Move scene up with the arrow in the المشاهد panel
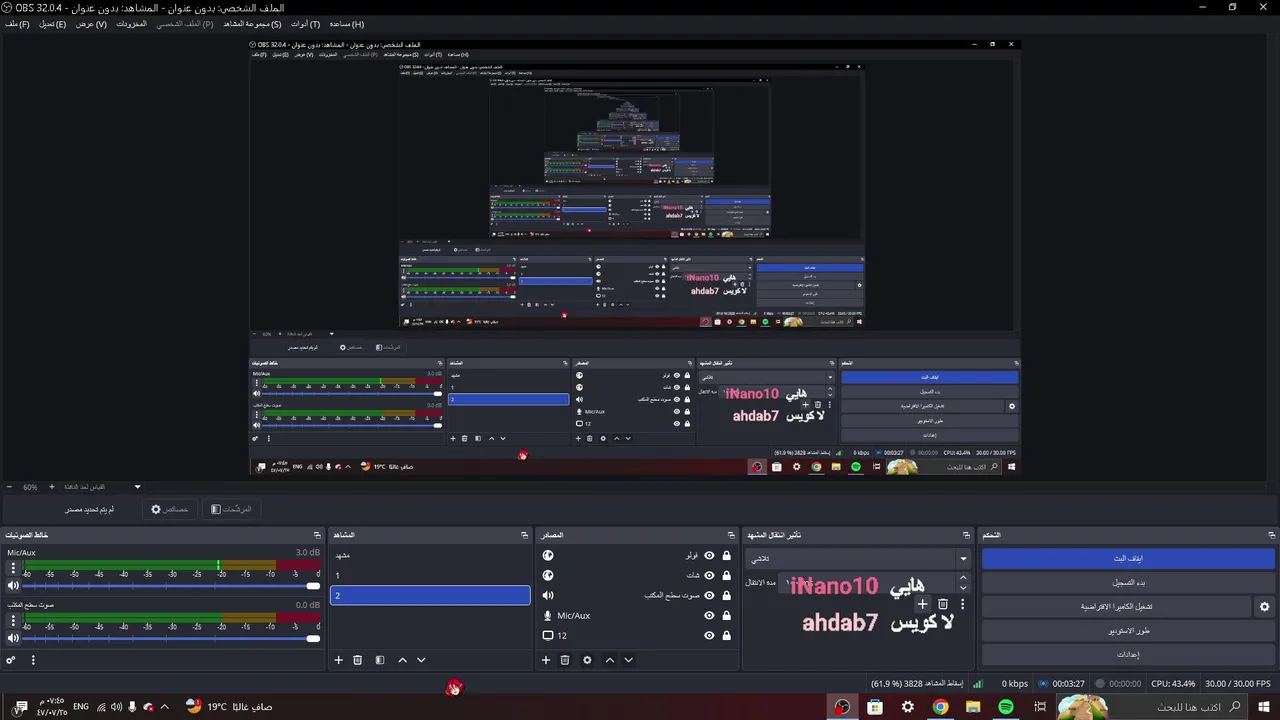Viewport: 1280px width, 720px height. click(x=402, y=660)
